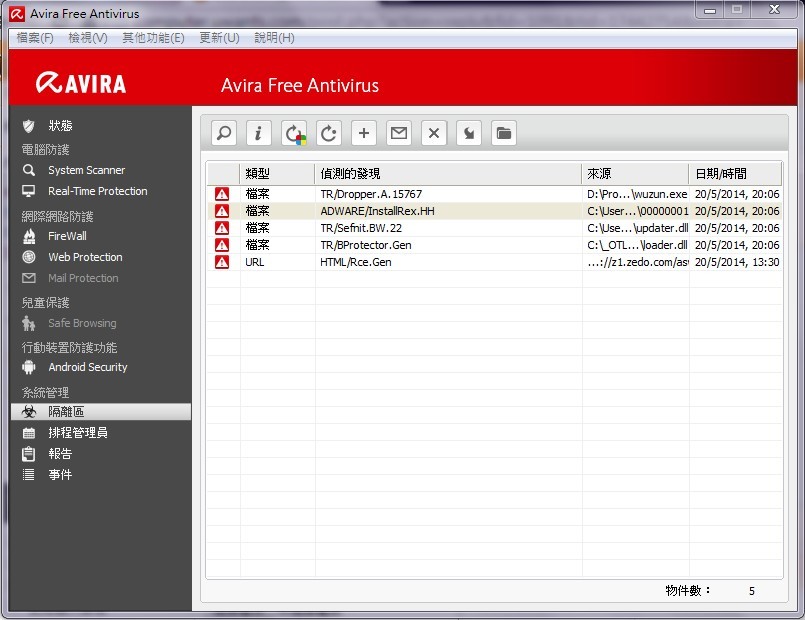Click the warning icon of ADWARE/InstallRex.HH row

point(222,211)
